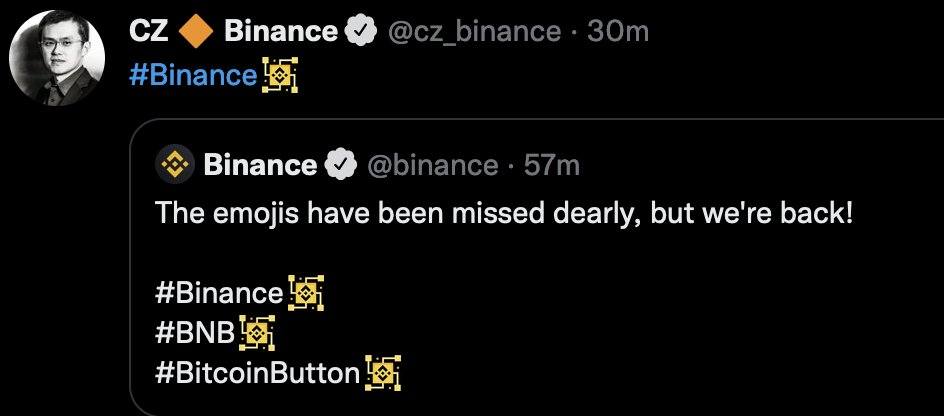Click the emoji next to quoted #Binance hashtag

pyautogui.click(x=306, y=292)
